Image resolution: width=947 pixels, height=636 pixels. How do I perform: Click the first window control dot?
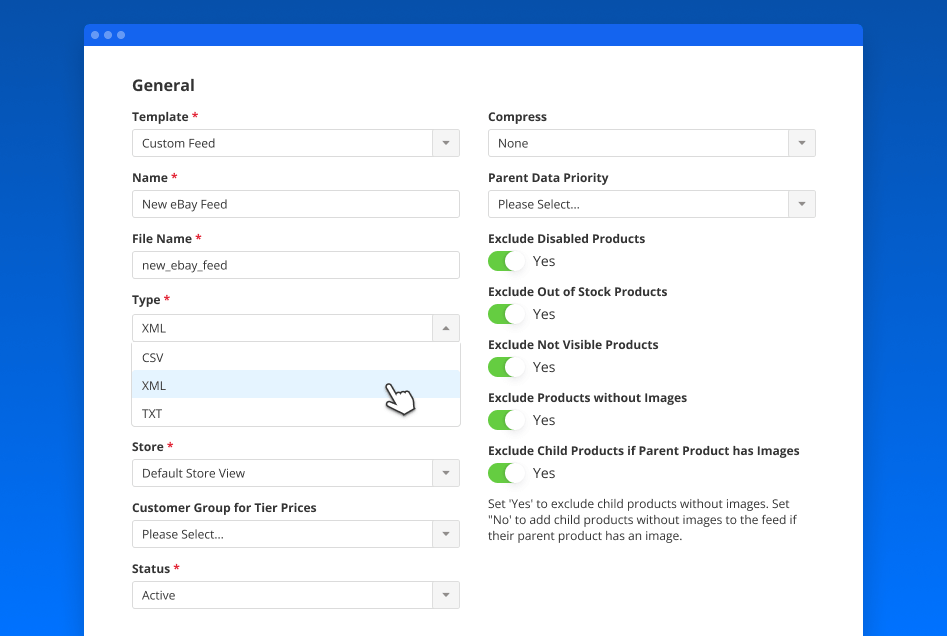(95, 34)
